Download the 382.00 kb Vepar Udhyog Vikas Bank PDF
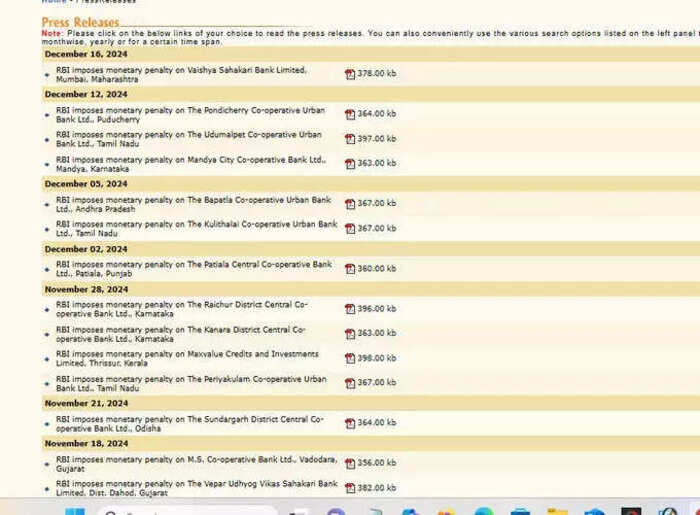Image resolution: width=700 pixels, height=515 pixels. [x=350, y=488]
